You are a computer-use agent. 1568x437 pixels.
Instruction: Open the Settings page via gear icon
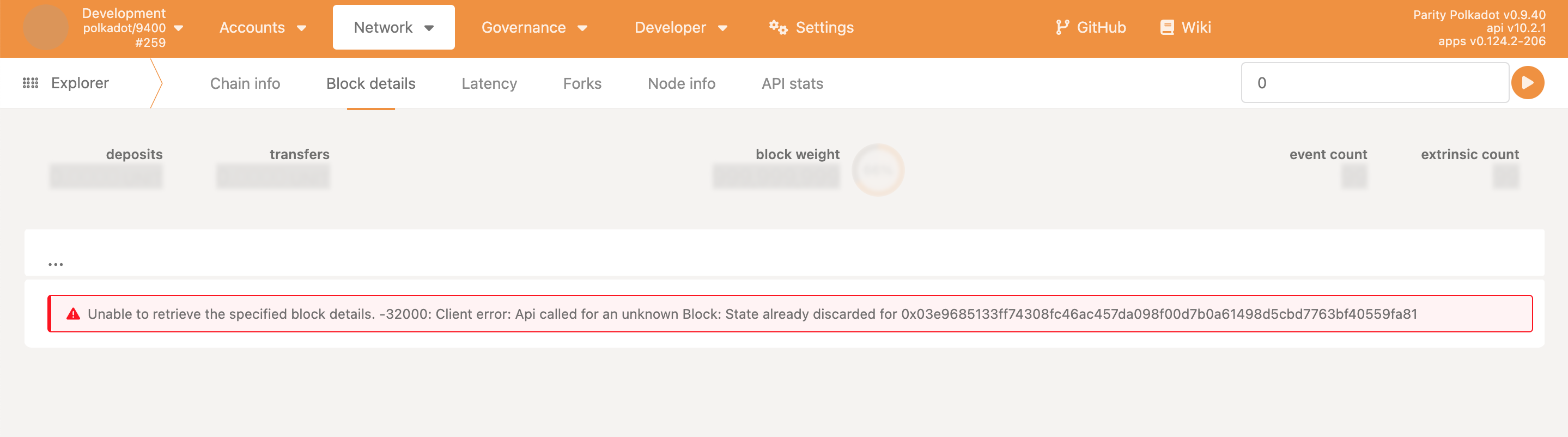point(778,27)
